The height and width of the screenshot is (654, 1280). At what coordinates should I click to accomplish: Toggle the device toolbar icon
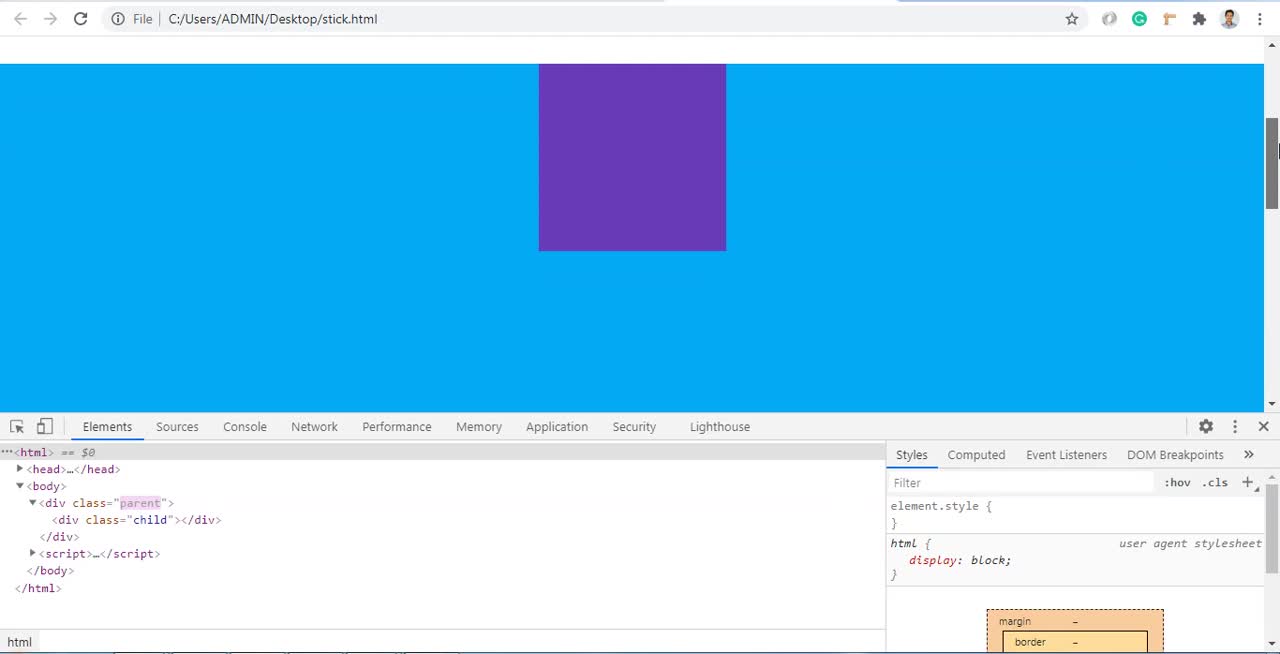click(44, 427)
